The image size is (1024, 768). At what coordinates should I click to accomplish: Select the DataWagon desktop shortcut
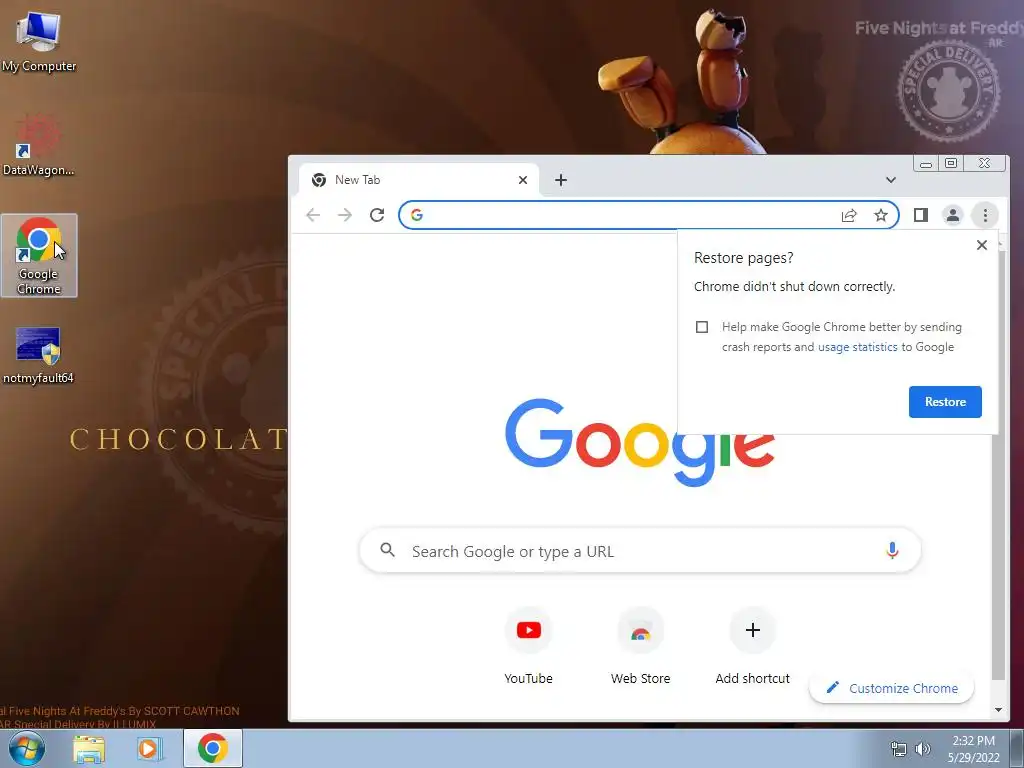[39, 144]
